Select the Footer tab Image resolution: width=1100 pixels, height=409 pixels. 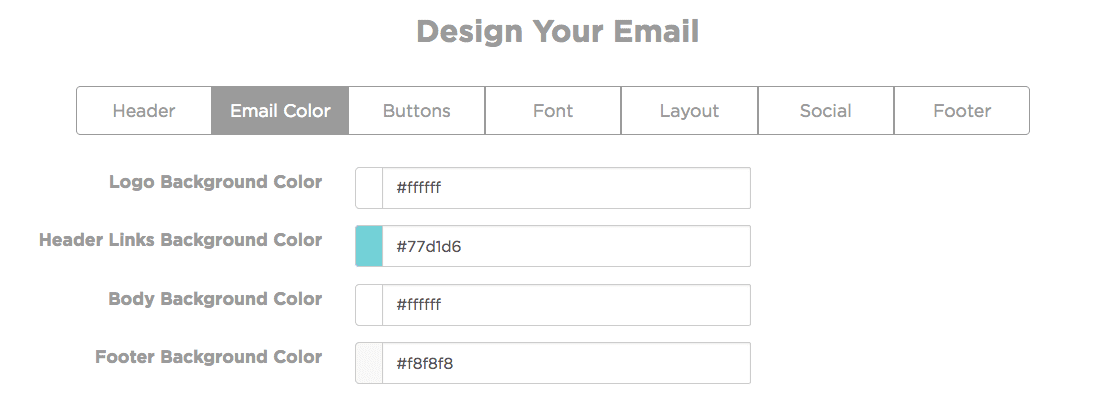tap(962, 111)
